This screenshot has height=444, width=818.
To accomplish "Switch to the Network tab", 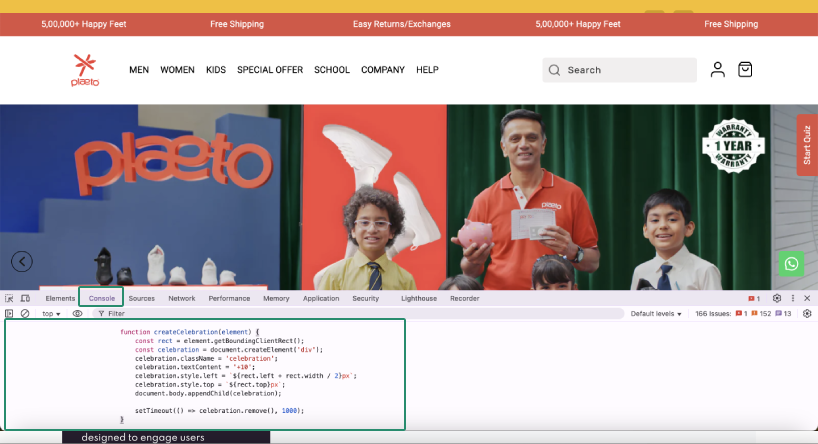I will click(181, 298).
